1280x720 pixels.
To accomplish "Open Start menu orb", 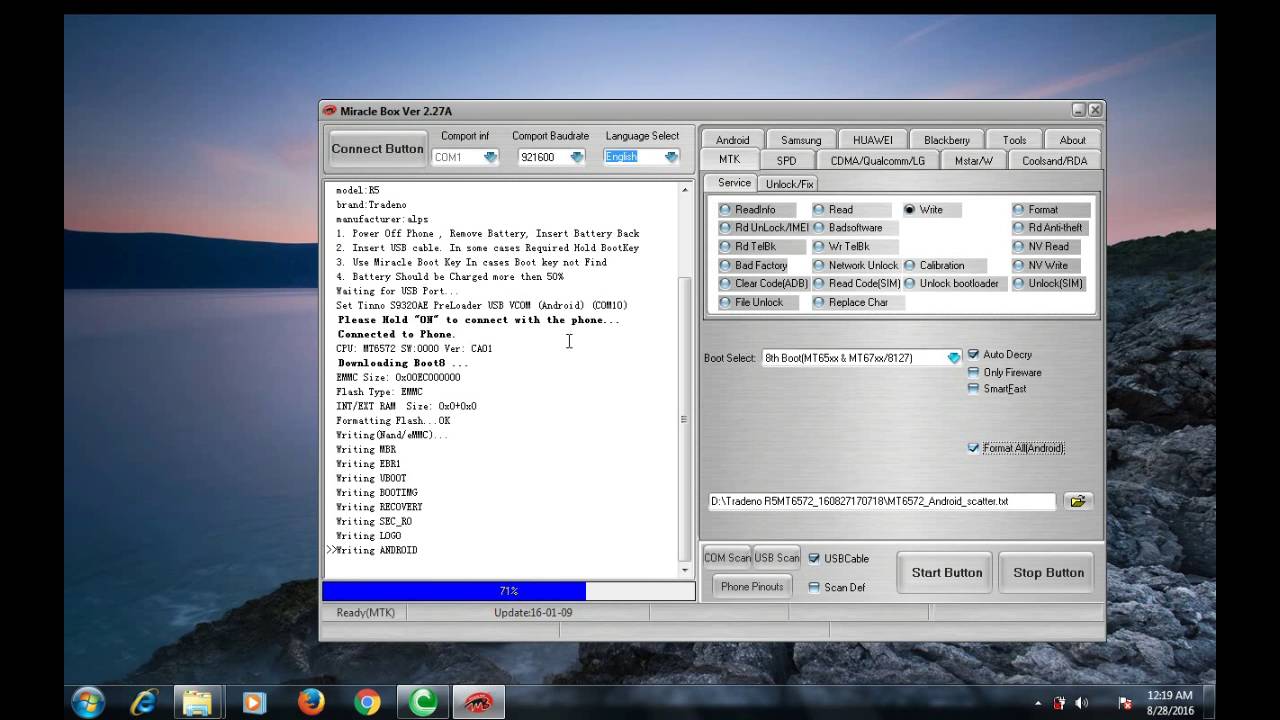I will [x=88, y=702].
